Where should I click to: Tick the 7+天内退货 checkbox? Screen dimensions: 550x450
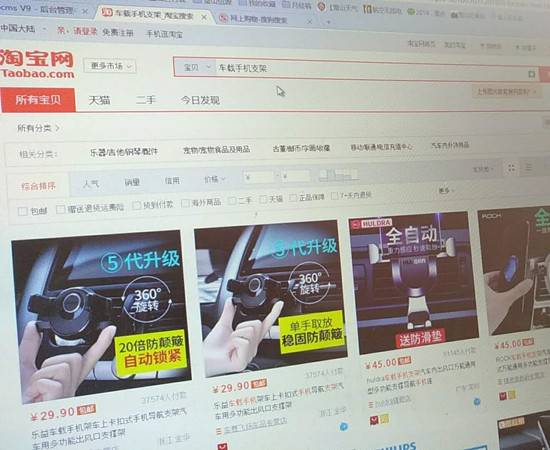click(x=335, y=196)
